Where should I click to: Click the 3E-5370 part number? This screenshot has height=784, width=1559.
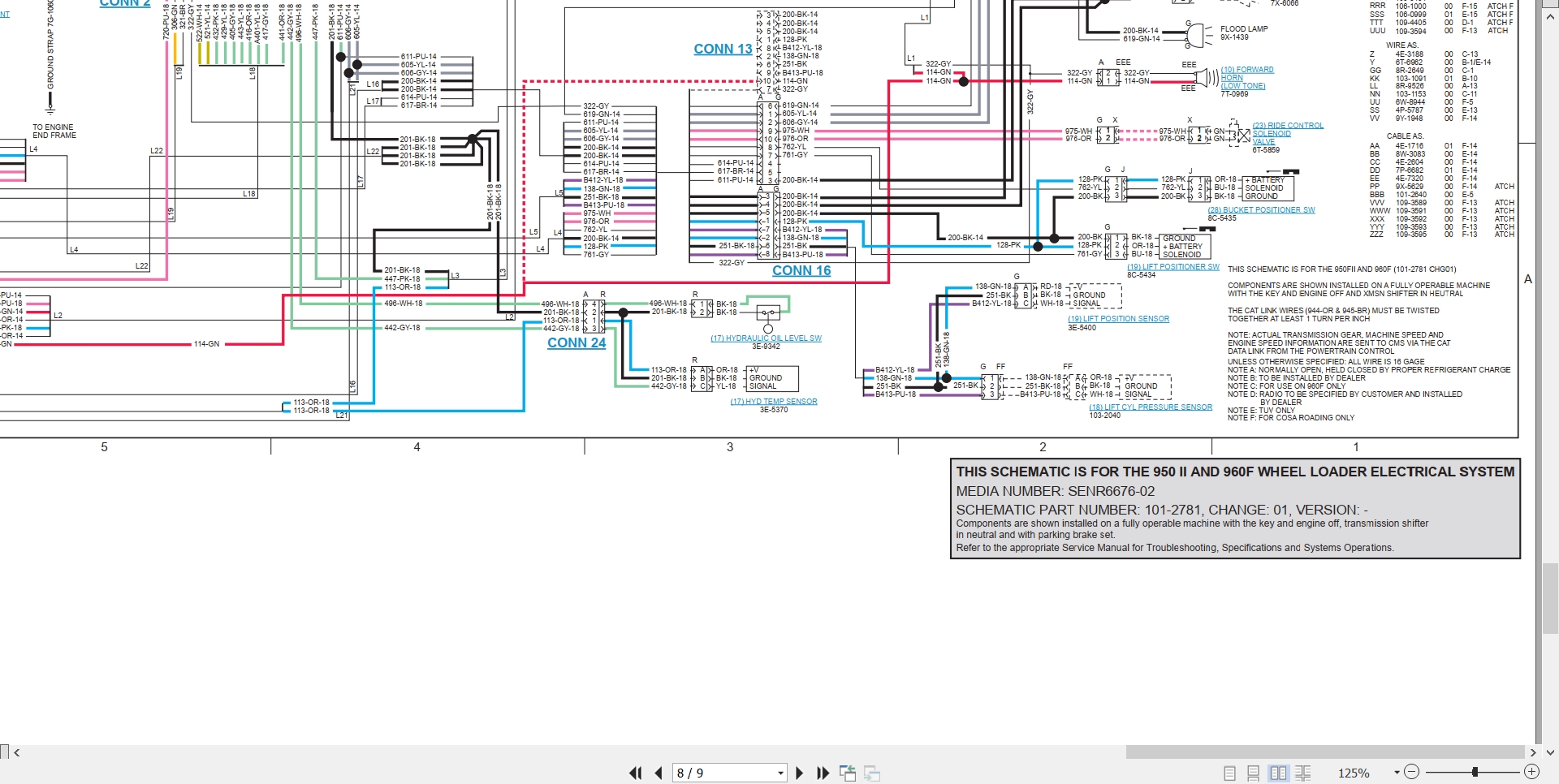tap(774, 410)
